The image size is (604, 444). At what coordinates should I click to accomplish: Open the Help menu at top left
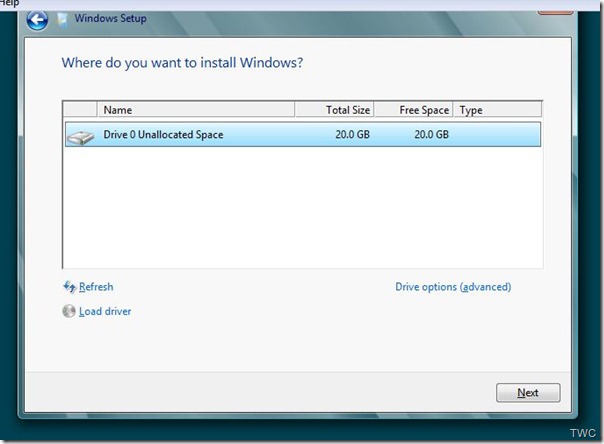coord(10,3)
